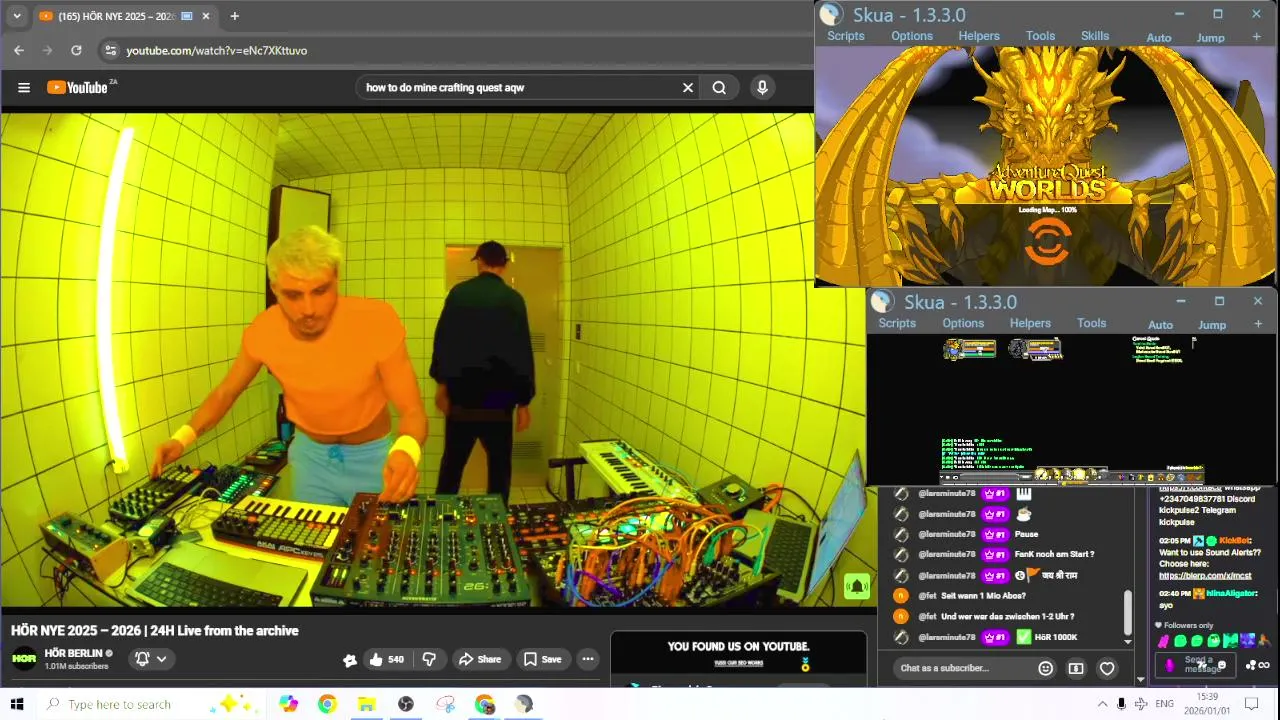Submit search with the magnifier button
Screen dimensions: 1280x720
point(719,87)
